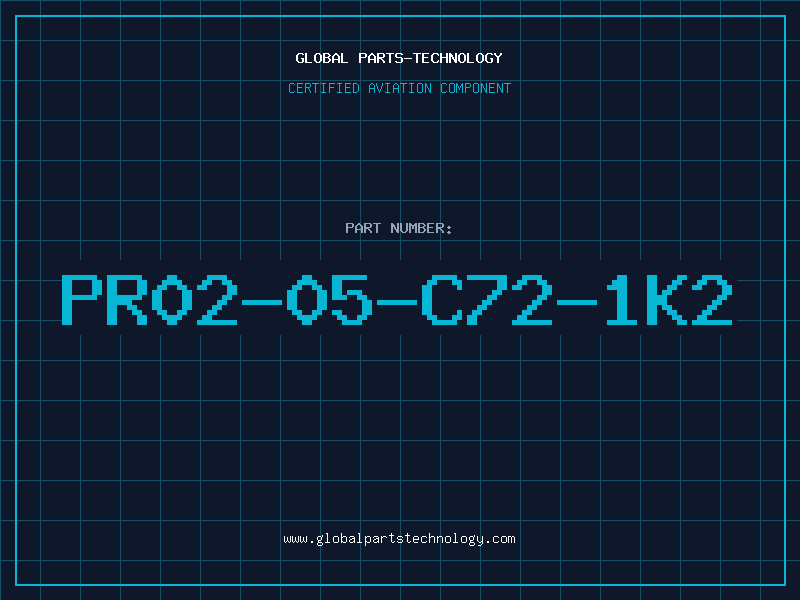Image resolution: width=800 pixels, height=600 pixels.
Task: Click the PART NUMBER: label
Action: point(399,228)
